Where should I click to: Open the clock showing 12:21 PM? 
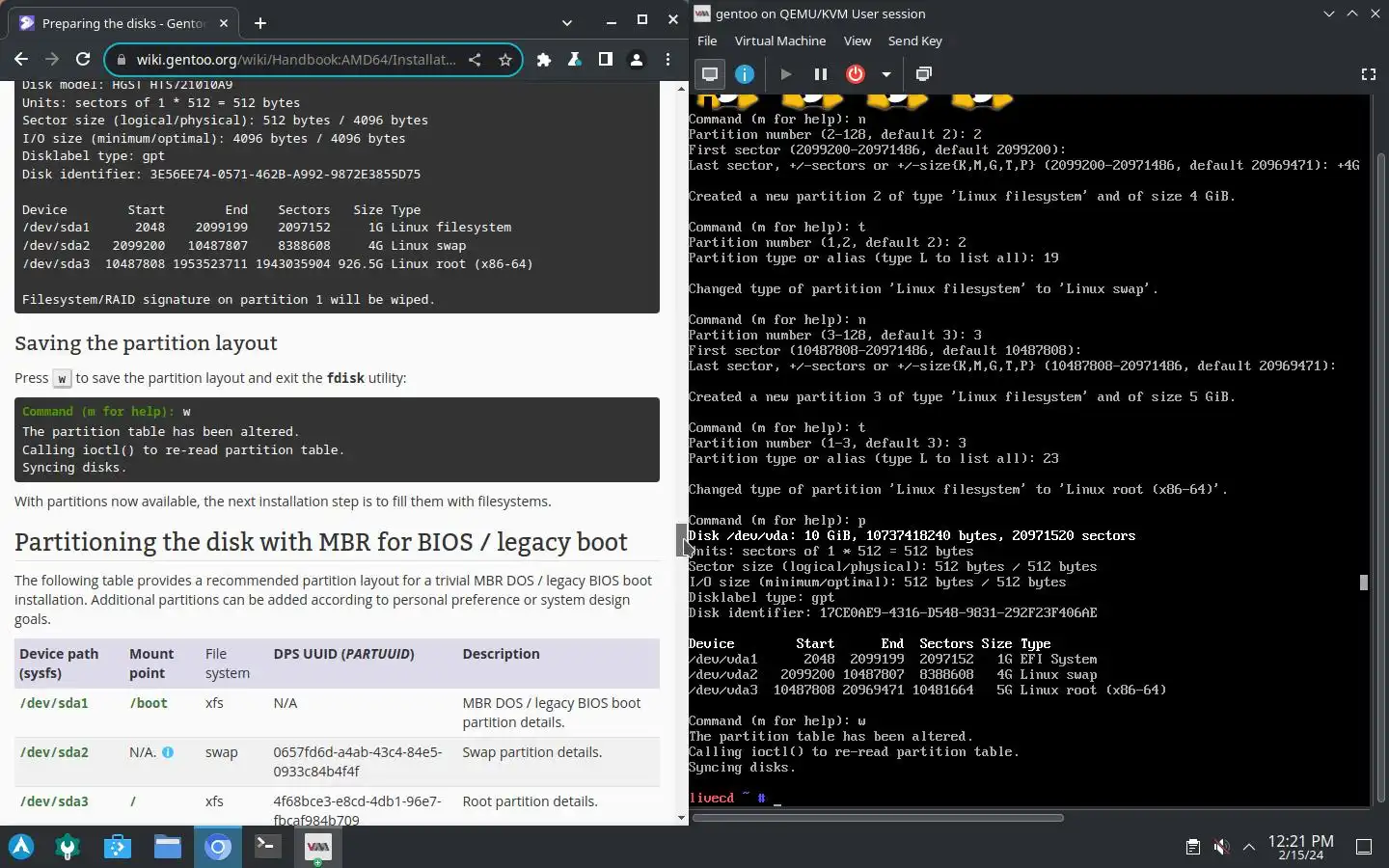[x=1301, y=848]
